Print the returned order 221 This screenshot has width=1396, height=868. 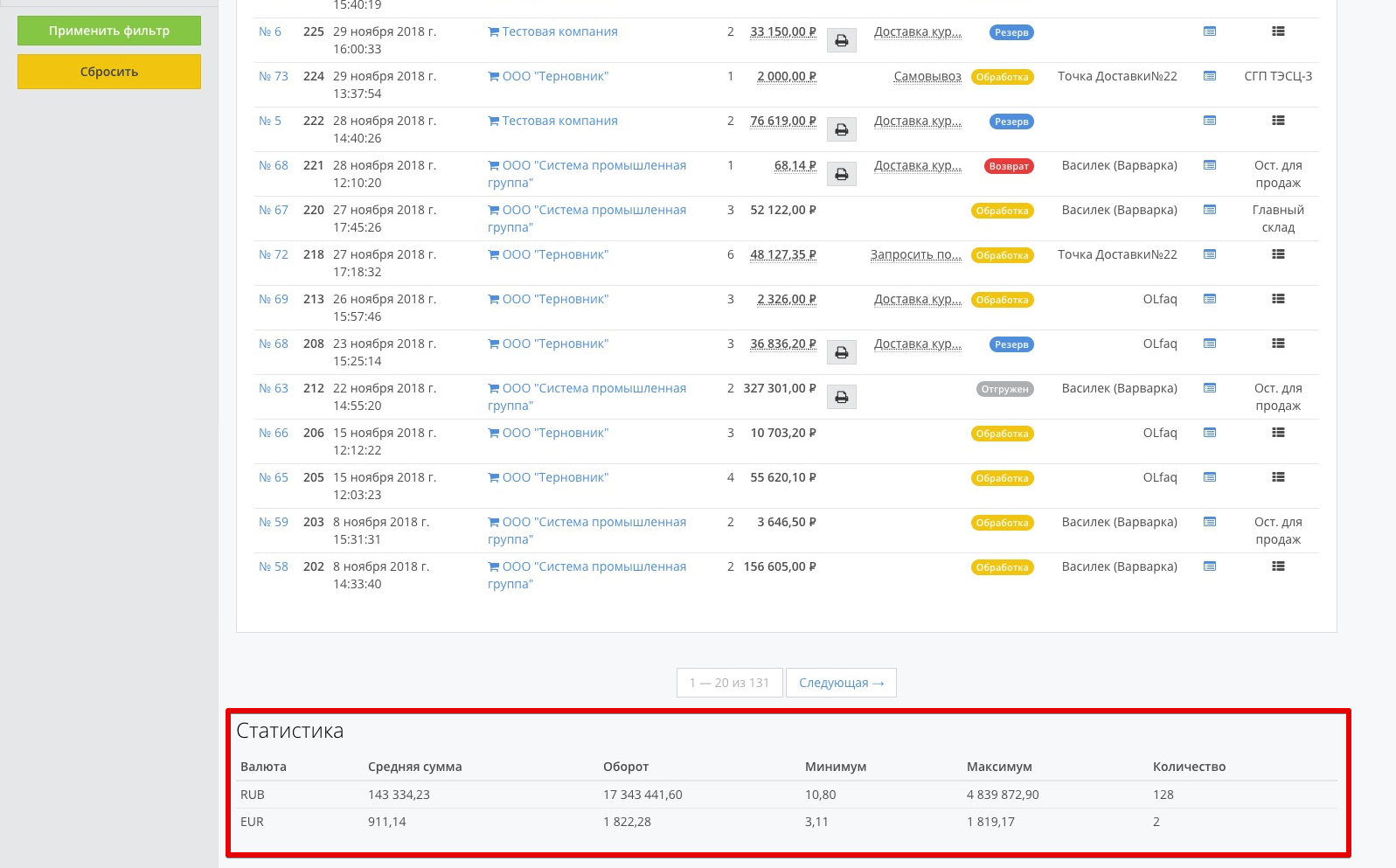(x=841, y=175)
